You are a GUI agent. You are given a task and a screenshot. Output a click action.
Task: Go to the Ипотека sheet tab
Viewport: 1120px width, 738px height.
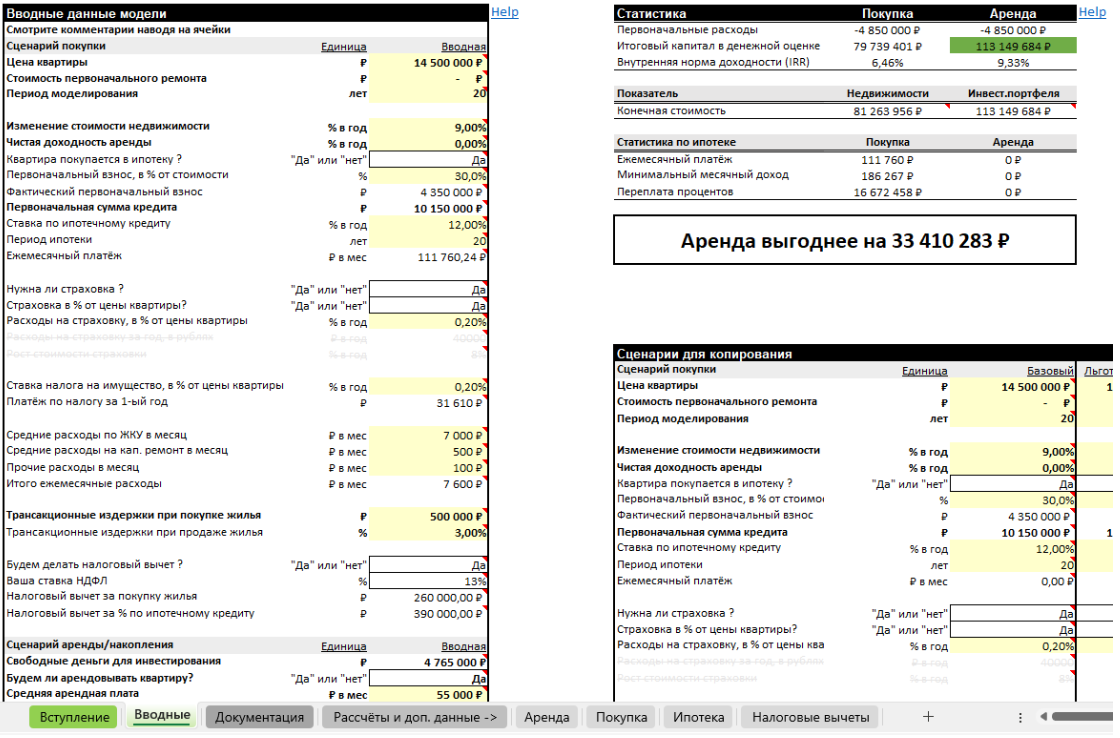(698, 717)
